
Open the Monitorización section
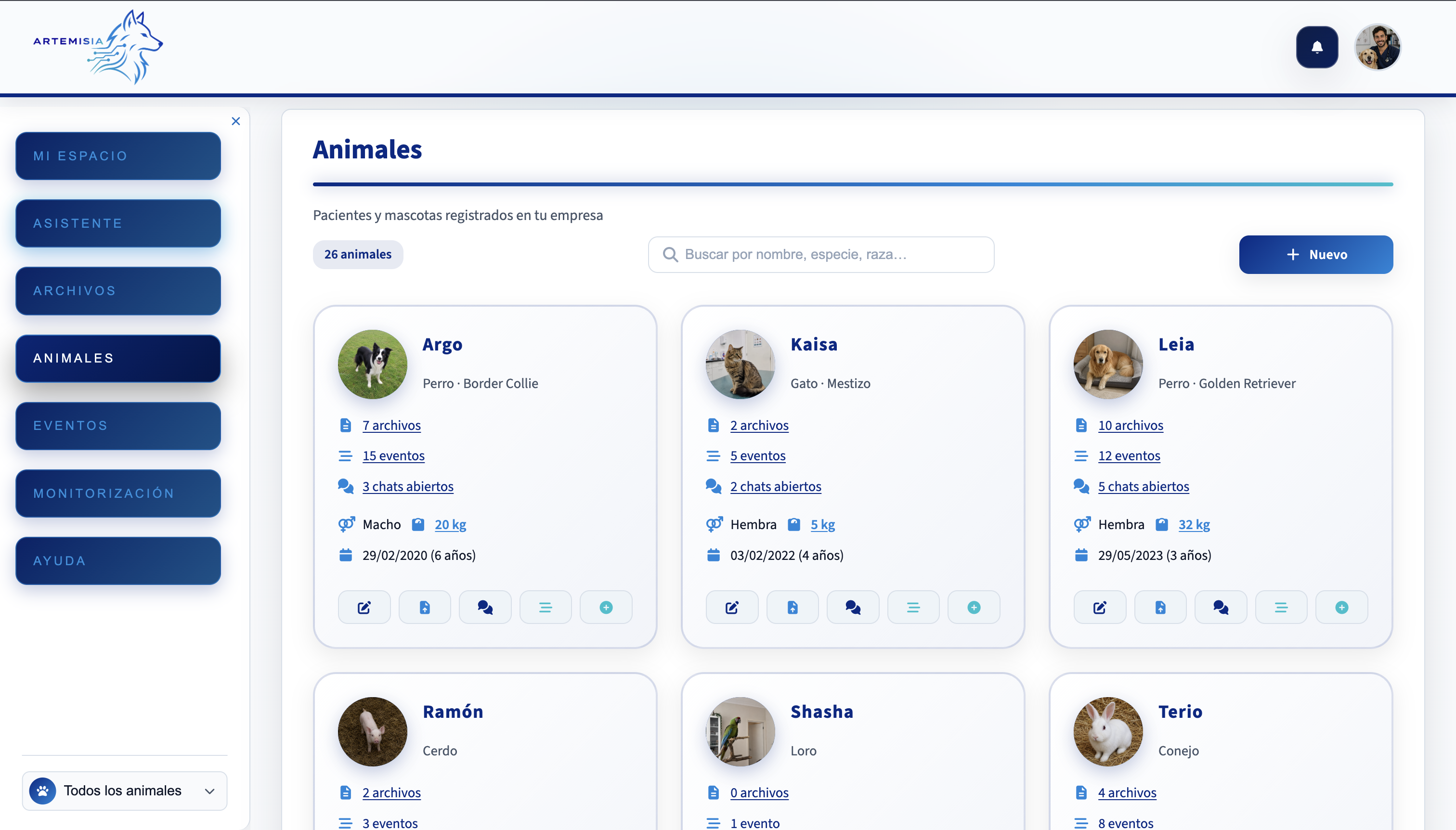click(x=118, y=493)
